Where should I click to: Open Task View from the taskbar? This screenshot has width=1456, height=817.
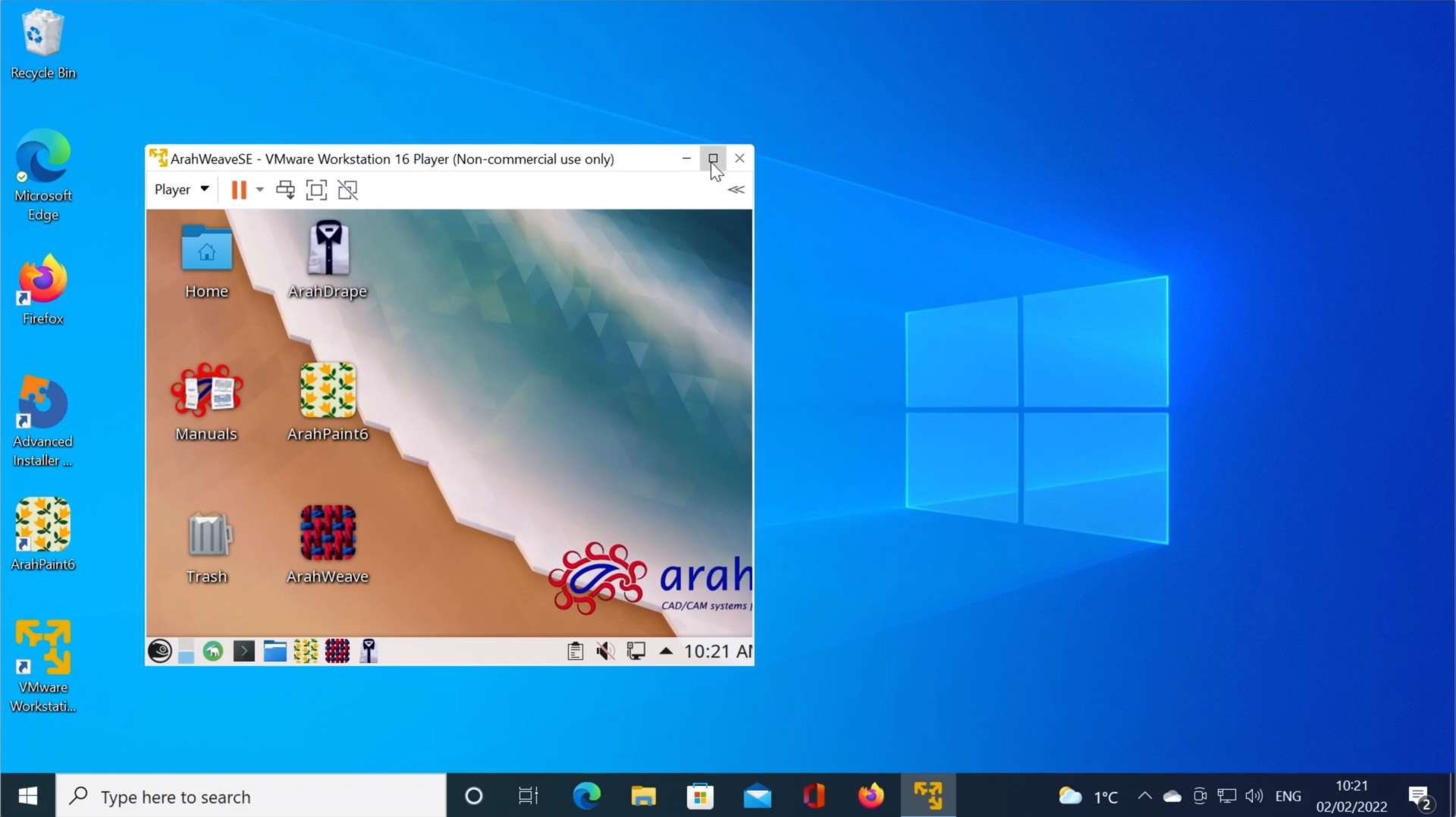point(529,796)
